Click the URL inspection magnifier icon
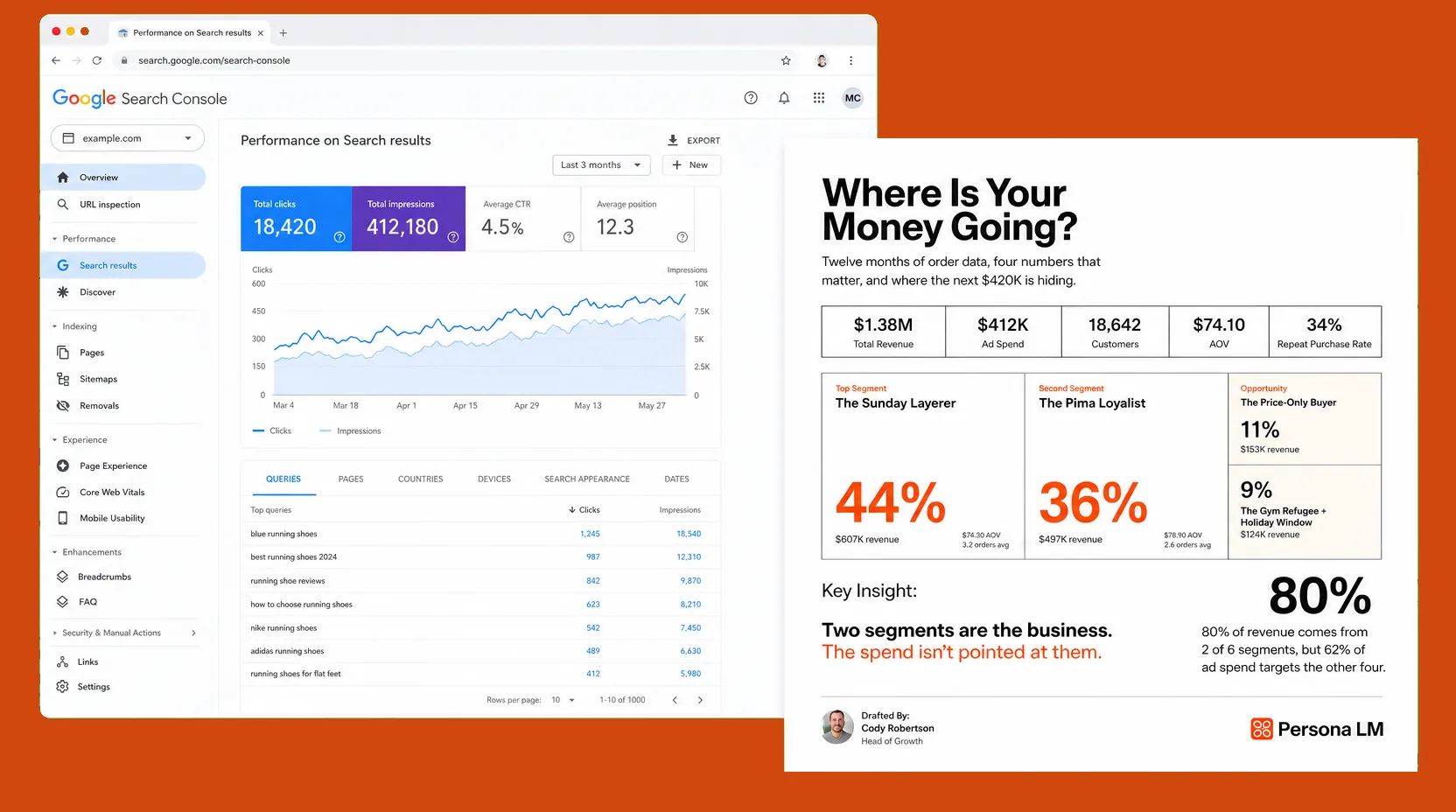This screenshot has height=812, width=1456. (x=63, y=205)
